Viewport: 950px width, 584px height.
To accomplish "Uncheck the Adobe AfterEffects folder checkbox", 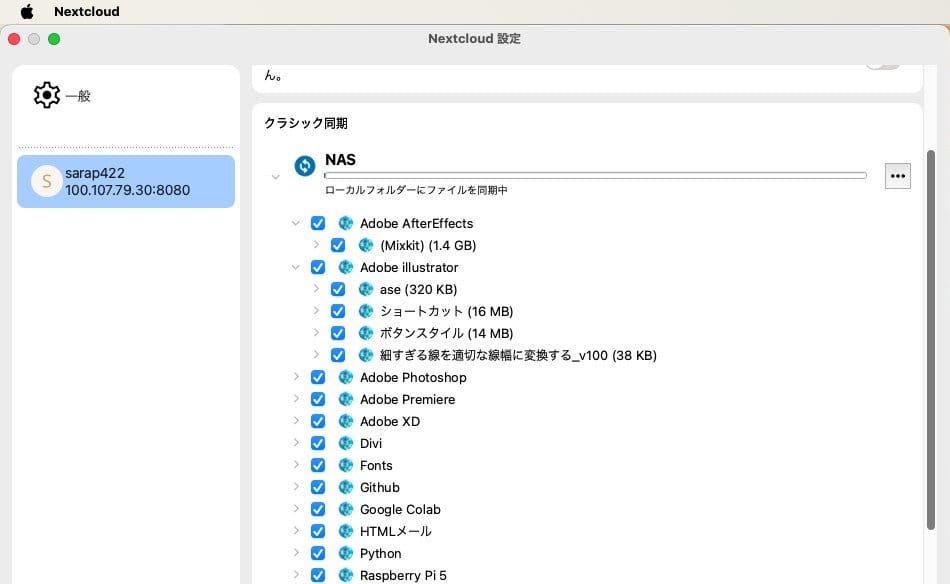I will click(x=317, y=223).
